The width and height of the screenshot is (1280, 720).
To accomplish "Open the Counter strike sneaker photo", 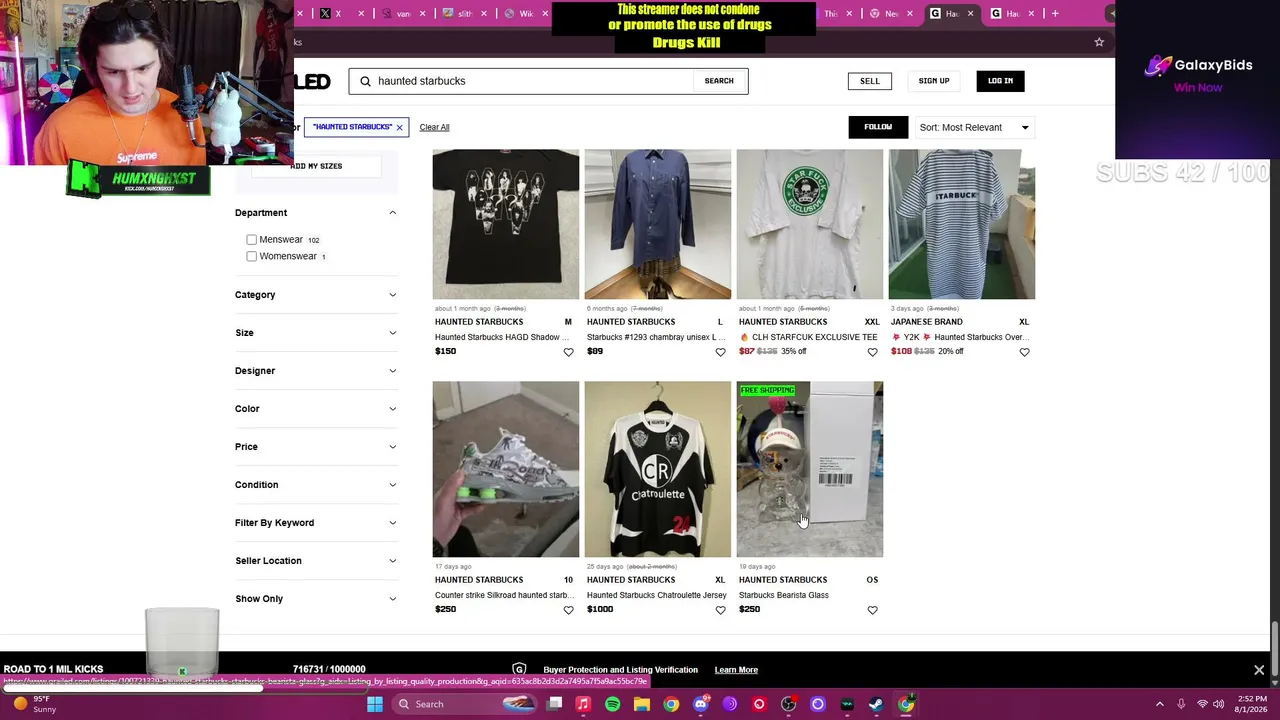I will point(506,469).
